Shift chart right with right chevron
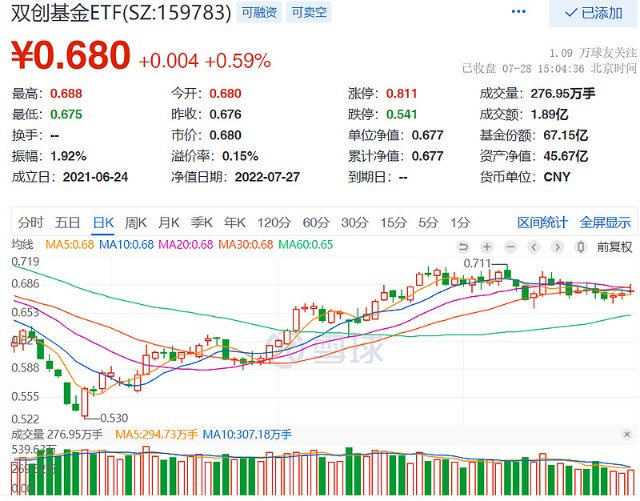Image resolution: width=640 pixels, height=501 pixels. coord(557,247)
